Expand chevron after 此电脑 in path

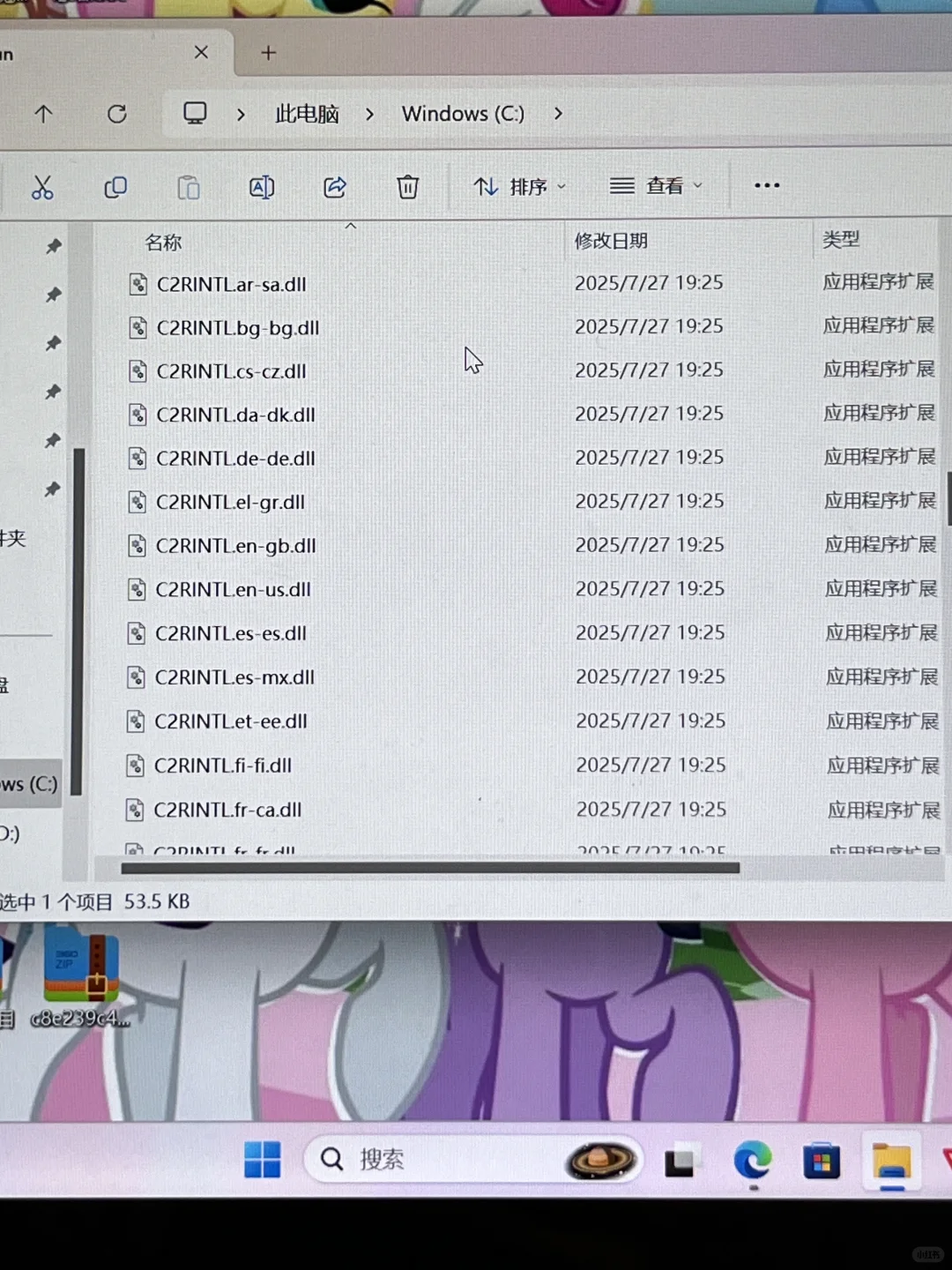[x=369, y=114]
